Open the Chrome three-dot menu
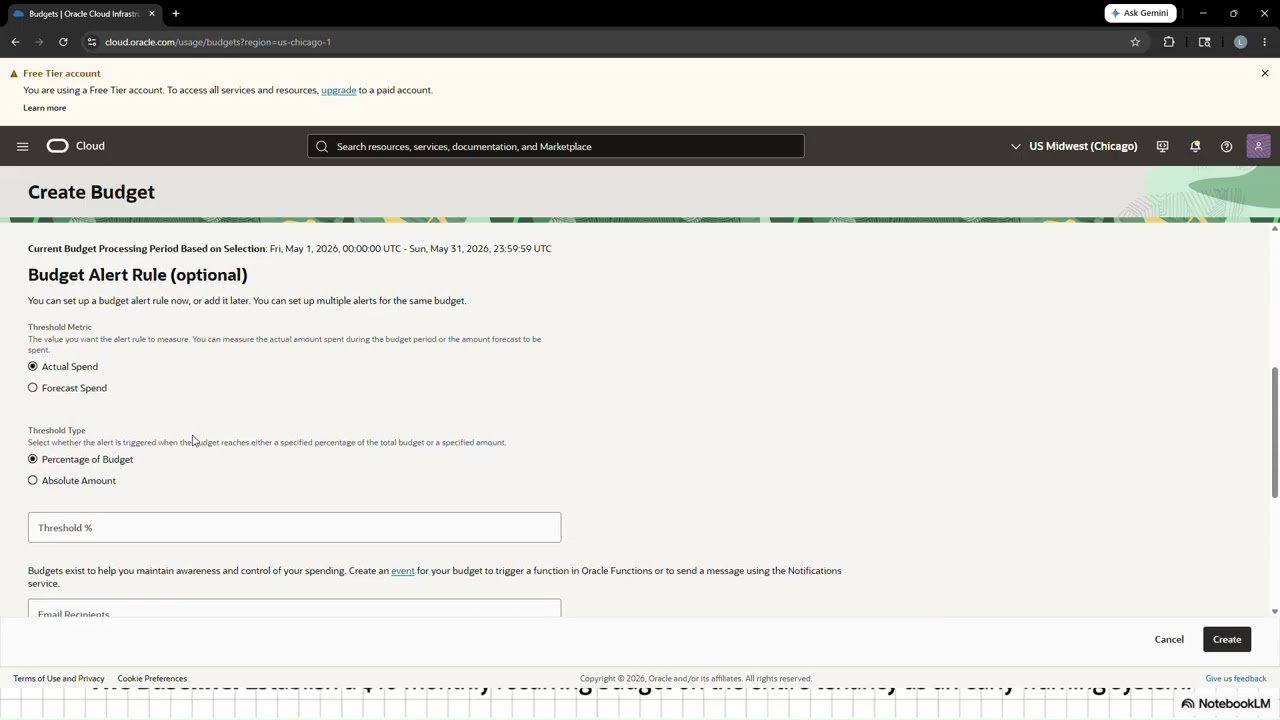Image resolution: width=1280 pixels, height=720 pixels. [x=1265, y=42]
